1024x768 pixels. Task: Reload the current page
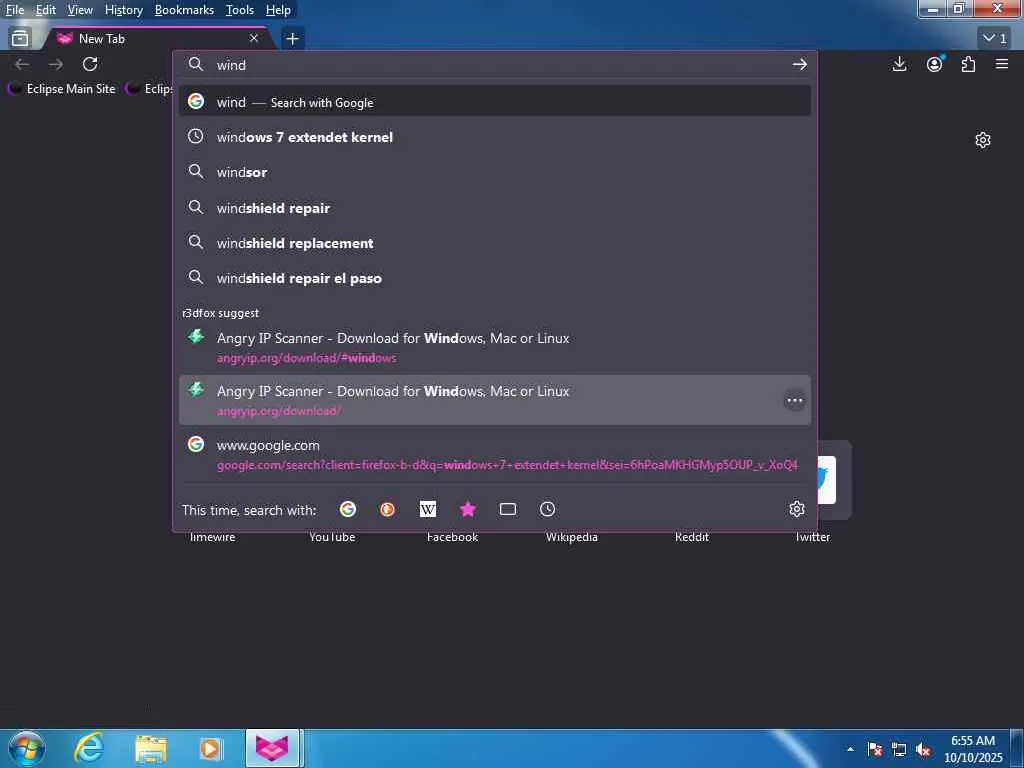pyautogui.click(x=90, y=64)
